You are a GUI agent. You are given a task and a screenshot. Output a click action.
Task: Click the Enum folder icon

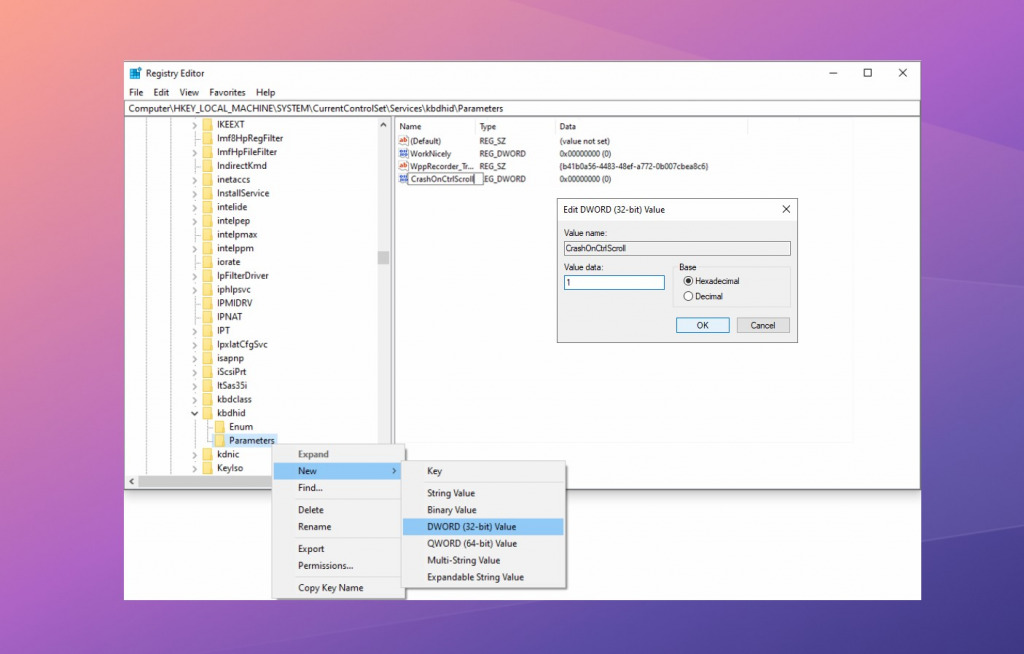pos(220,427)
